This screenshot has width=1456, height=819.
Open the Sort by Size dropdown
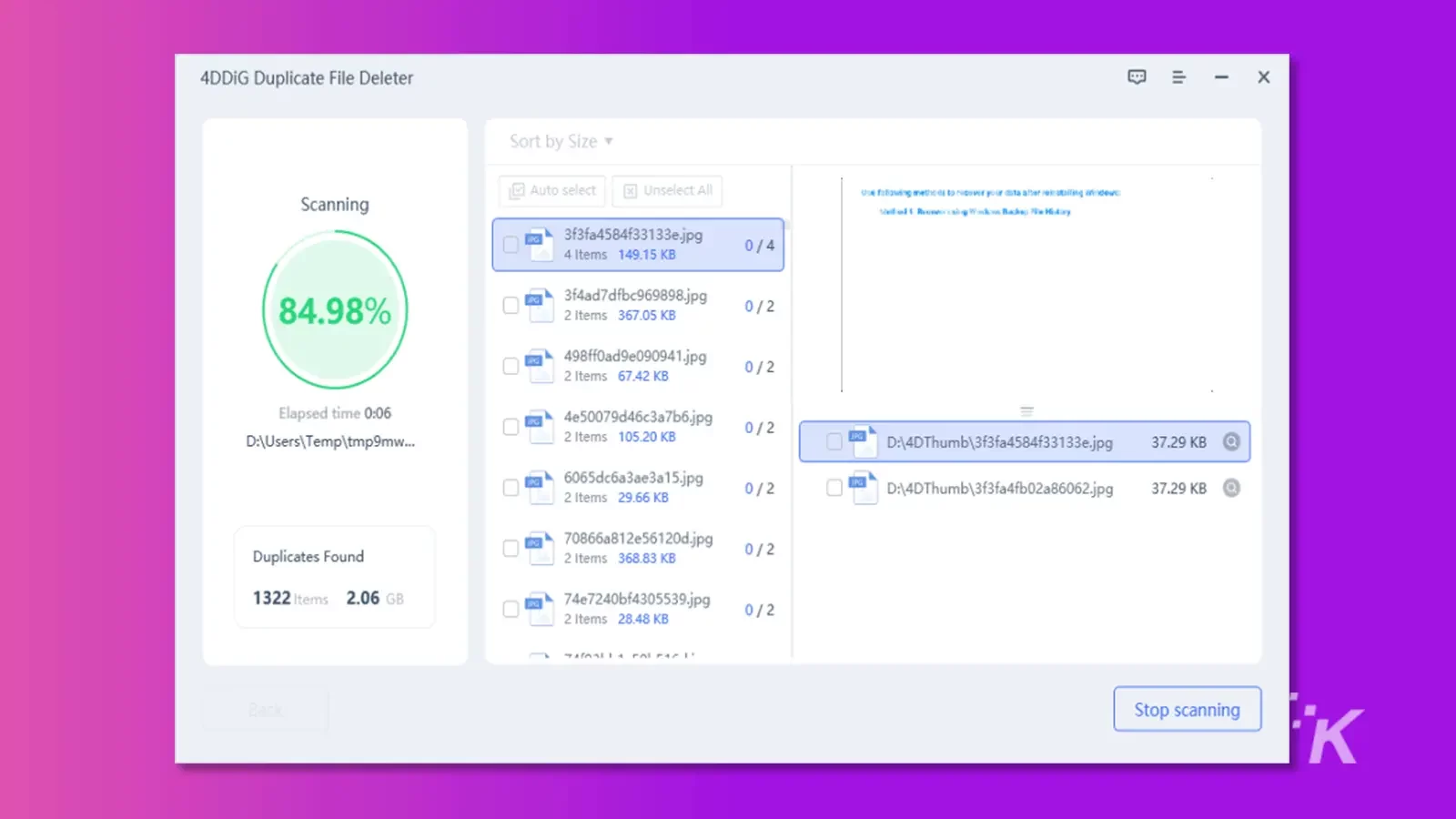pos(561,141)
